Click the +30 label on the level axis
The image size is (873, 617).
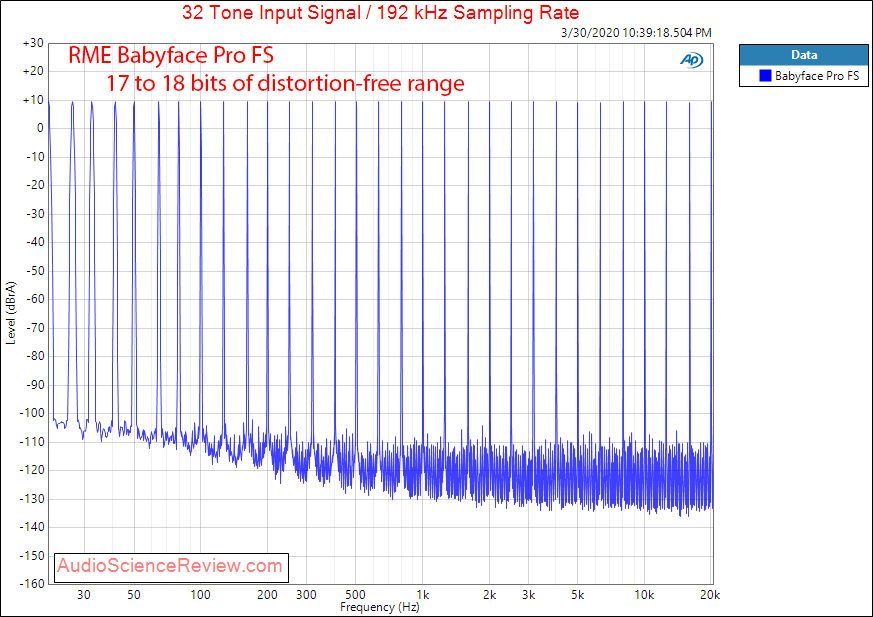point(33,43)
